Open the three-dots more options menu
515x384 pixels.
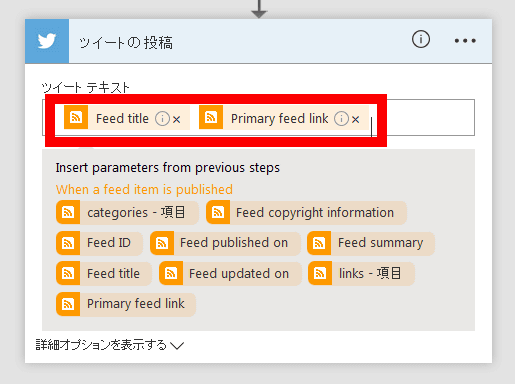(465, 41)
